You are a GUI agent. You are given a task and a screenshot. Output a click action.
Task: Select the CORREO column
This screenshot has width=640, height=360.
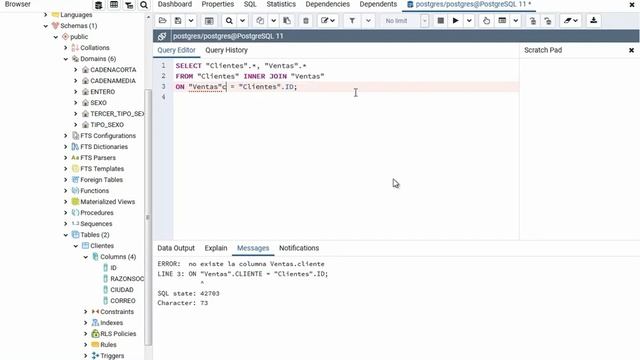(123, 301)
